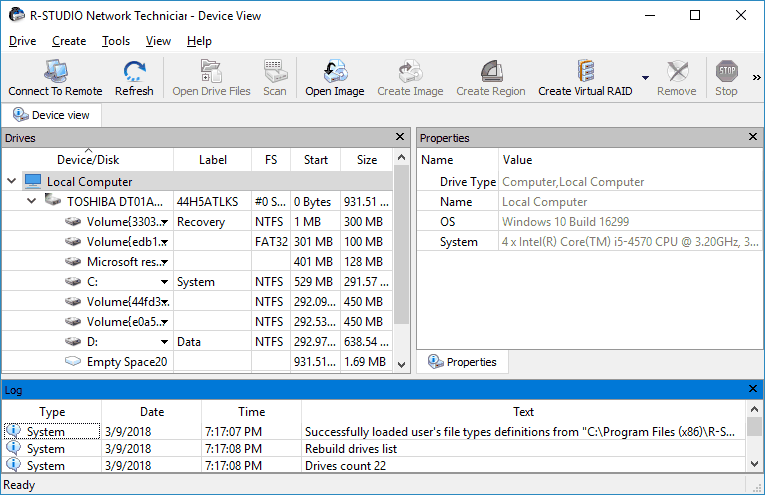
Task: Click the Create Image toolbar icon
Action: pos(410,71)
